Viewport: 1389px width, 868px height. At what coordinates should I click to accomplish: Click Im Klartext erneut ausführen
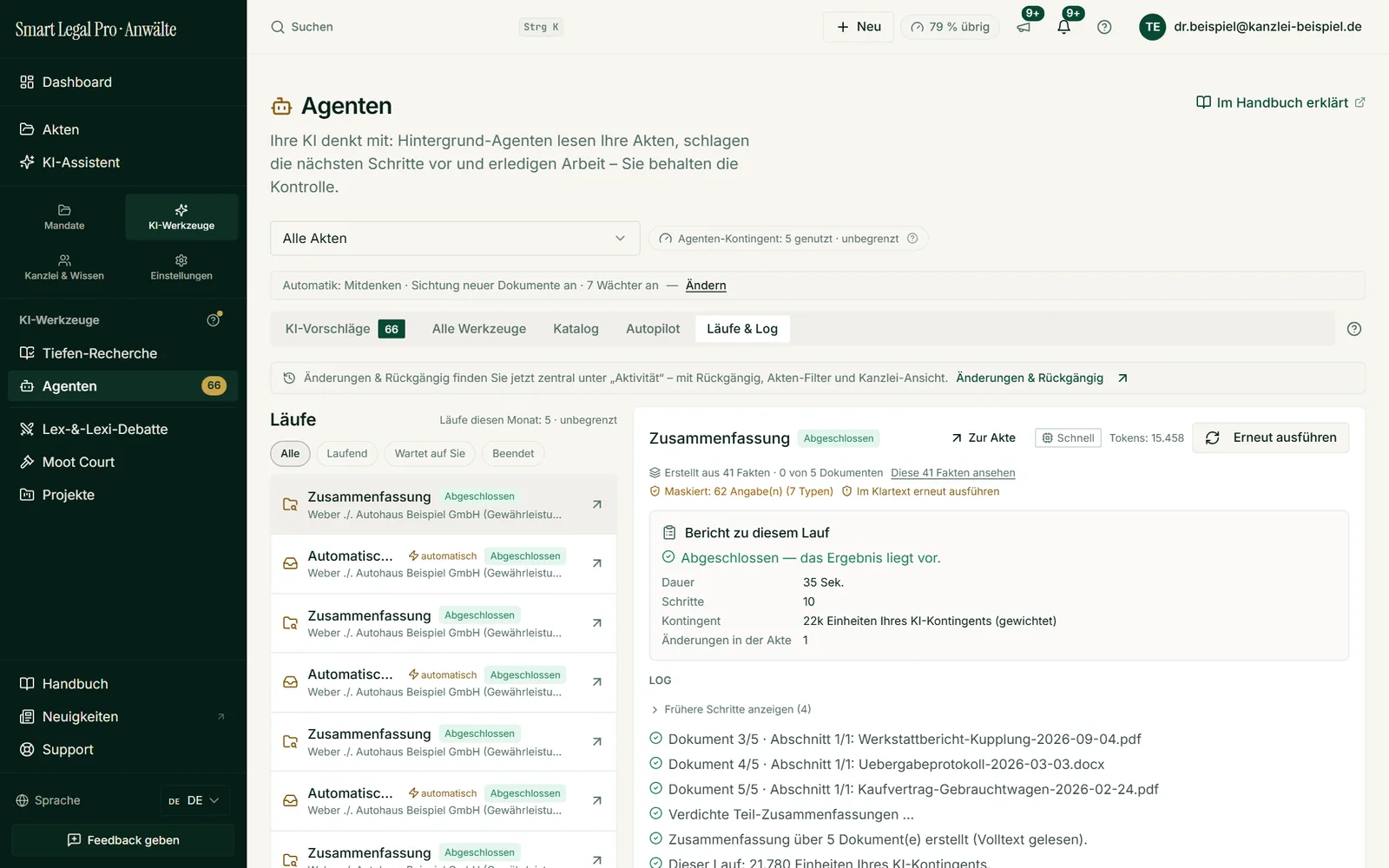(x=920, y=491)
